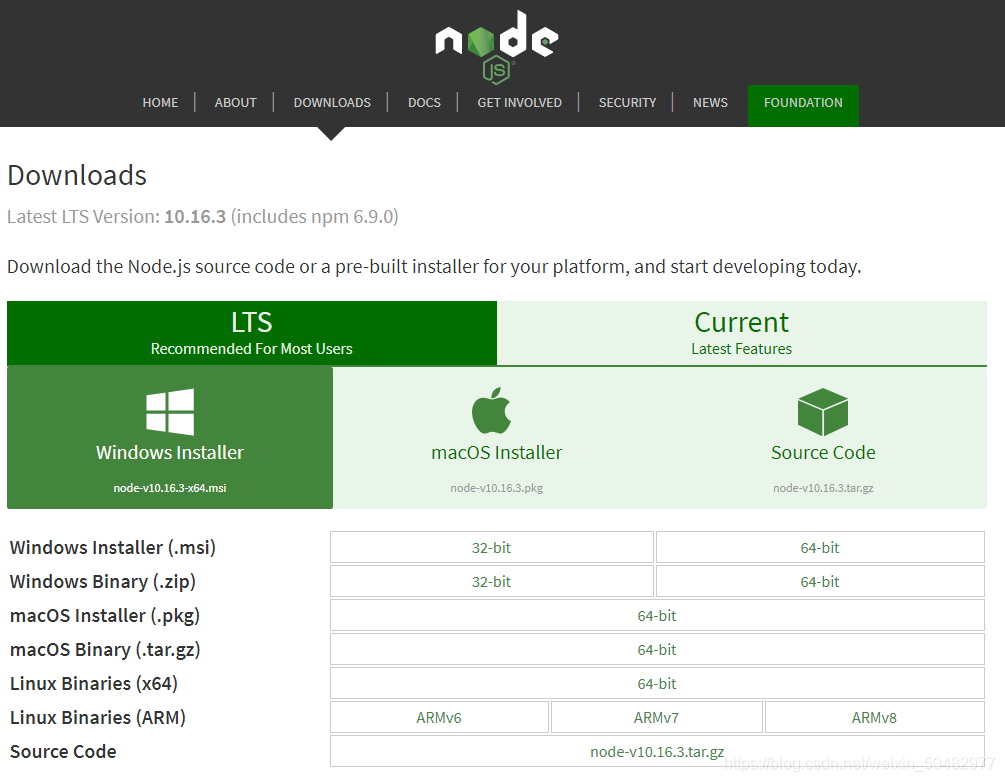The image size is (1005, 782).
Task: Open the SECURITY menu item
Action: [627, 103]
